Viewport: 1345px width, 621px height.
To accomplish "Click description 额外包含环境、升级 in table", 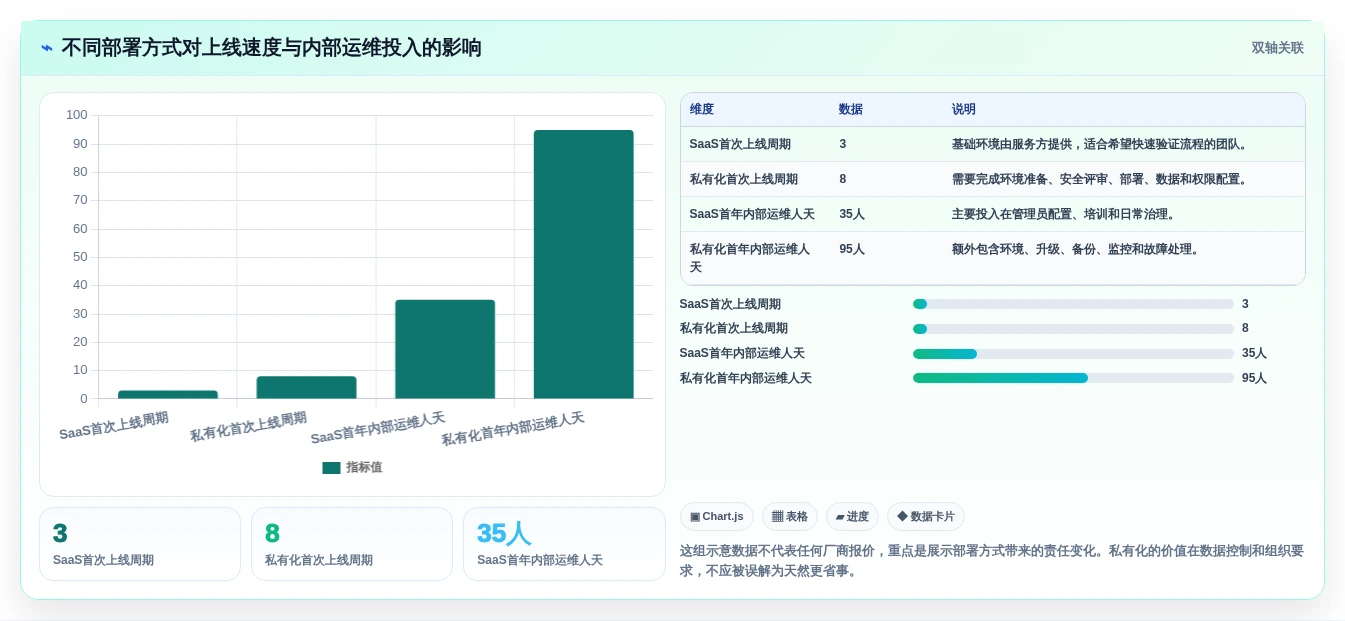I will 1076,249.
